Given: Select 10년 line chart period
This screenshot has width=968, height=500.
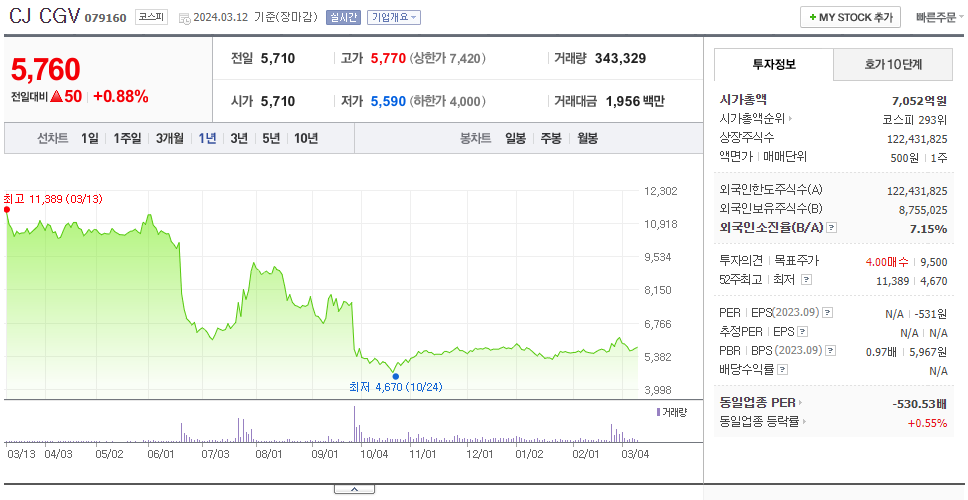Looking at the screenshot, I should point(306,139).
